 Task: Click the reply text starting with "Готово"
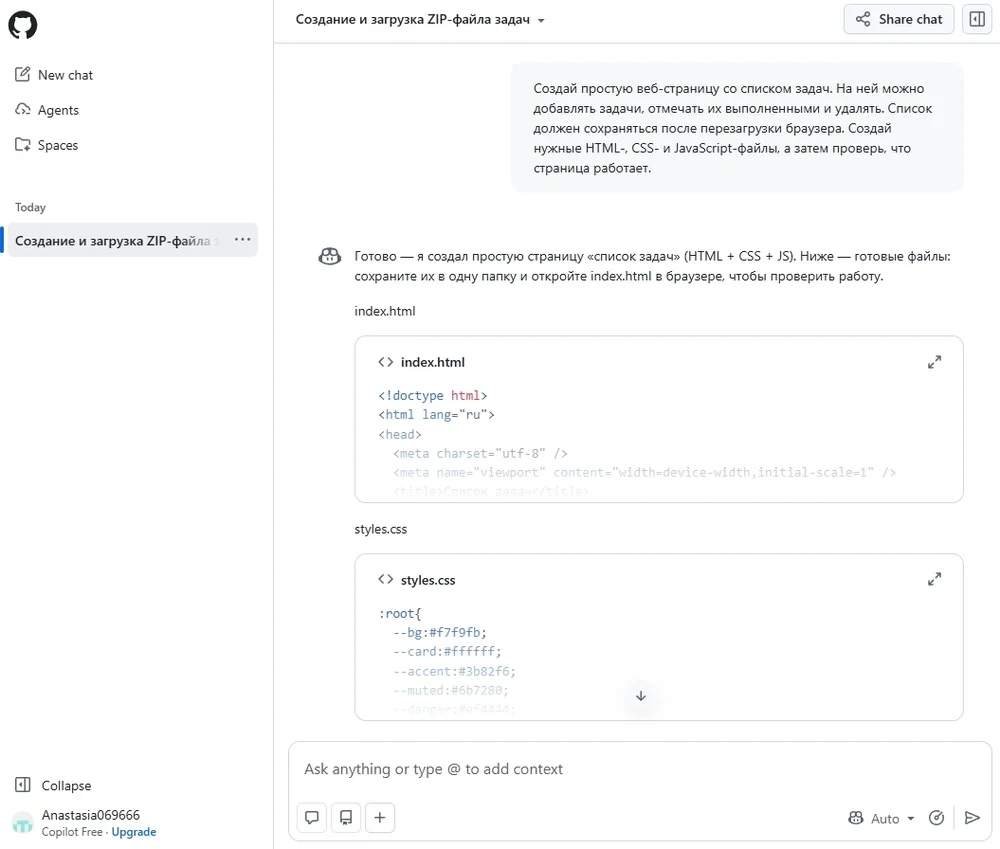652,266
